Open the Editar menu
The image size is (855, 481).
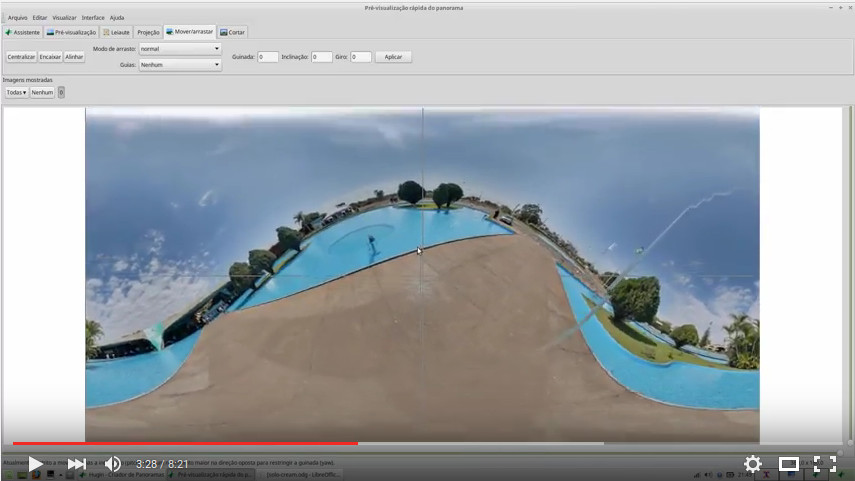[40, 17]
